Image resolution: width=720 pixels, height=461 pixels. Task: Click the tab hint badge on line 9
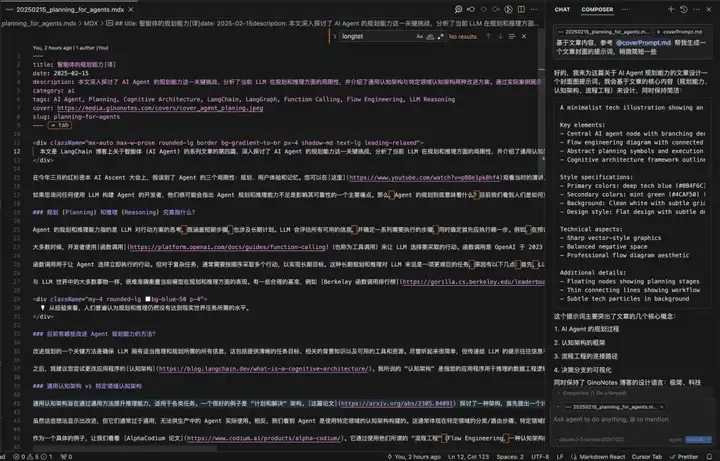[x=60, y=125]
